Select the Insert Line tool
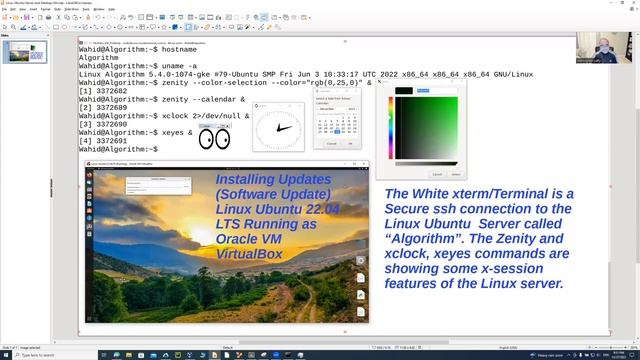This screenshot has width=640, height=360. (47, 27)
